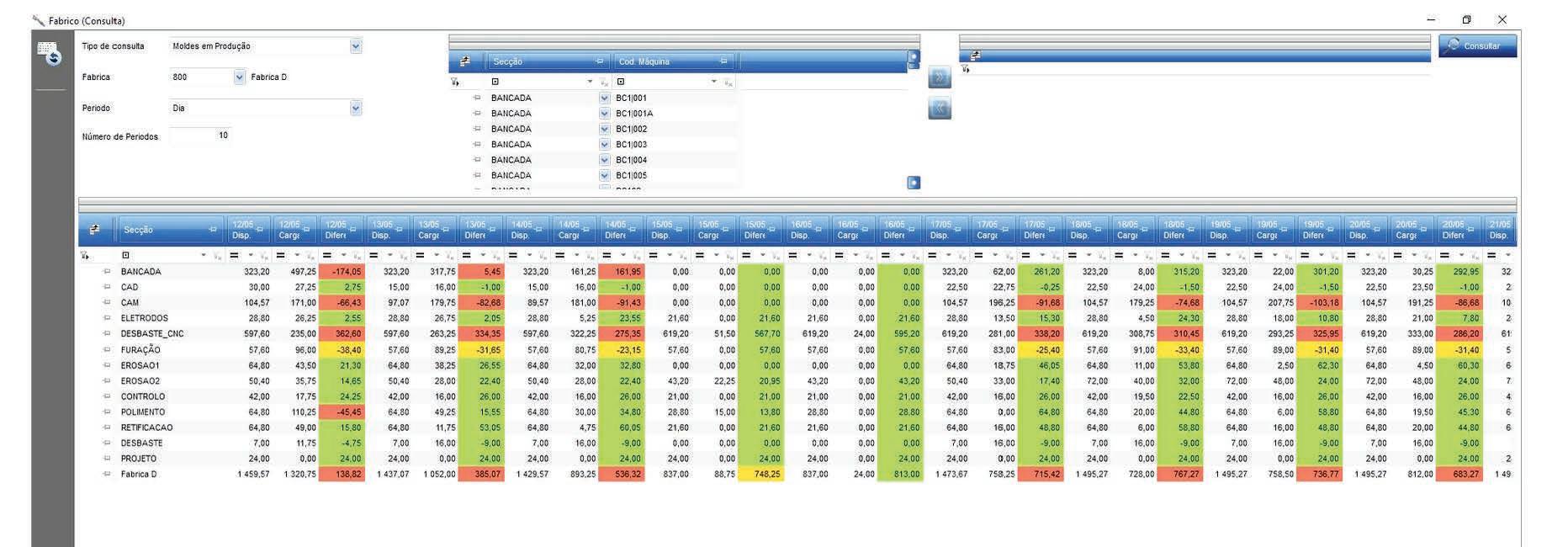
Task: Click the Número de Periodos input field
Action: coord(199,135)
